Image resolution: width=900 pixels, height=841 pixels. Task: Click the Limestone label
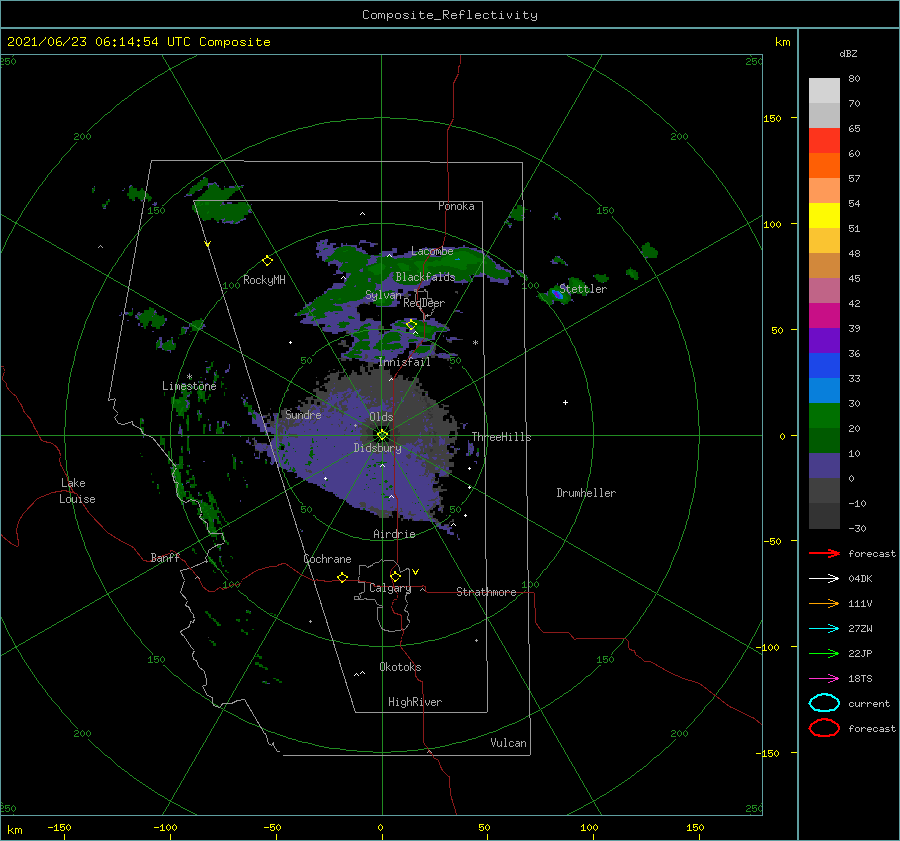point(189,386)
